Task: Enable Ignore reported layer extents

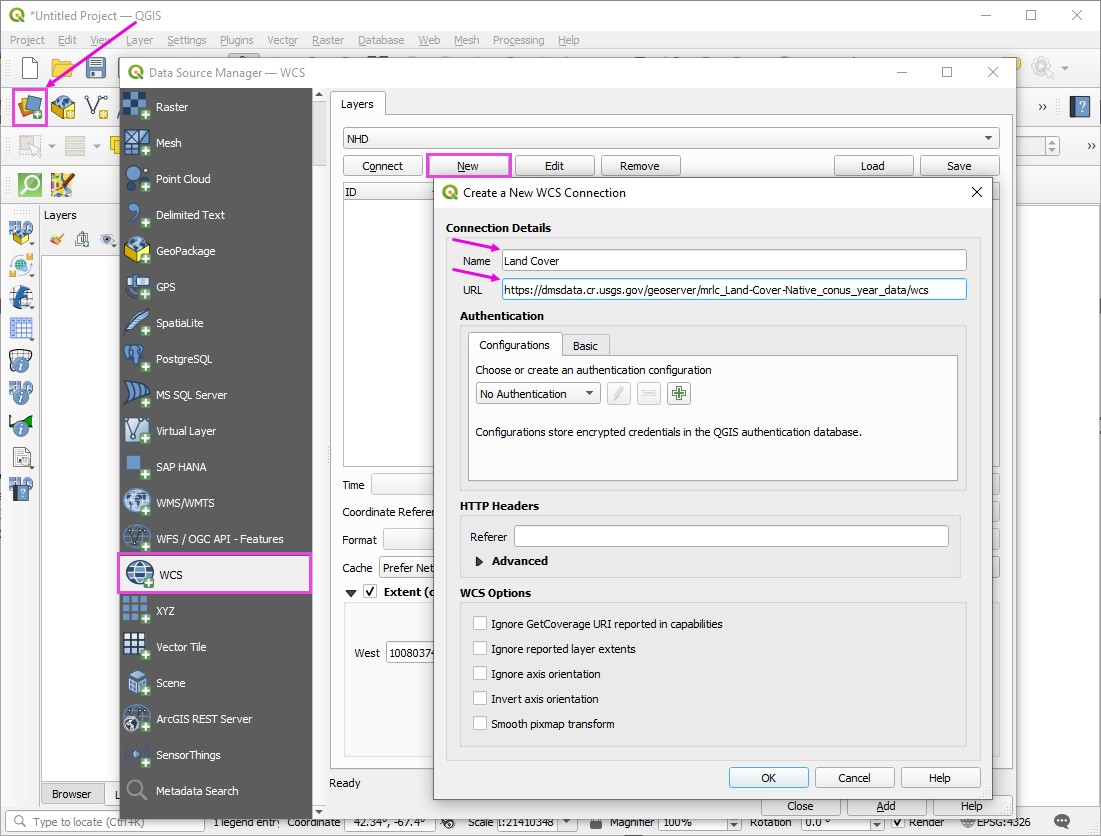Action: pyautogui.click(x=481, y=649)
